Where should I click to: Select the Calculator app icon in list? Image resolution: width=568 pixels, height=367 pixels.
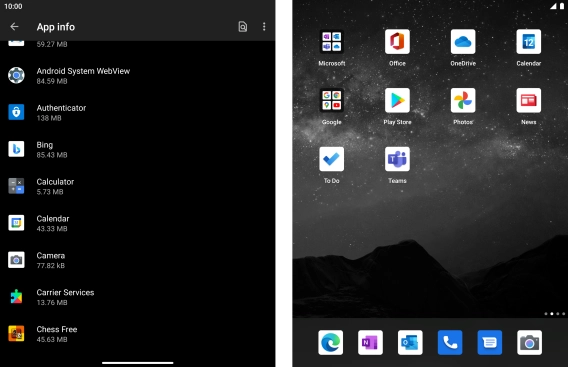click(x=16, y=186)
